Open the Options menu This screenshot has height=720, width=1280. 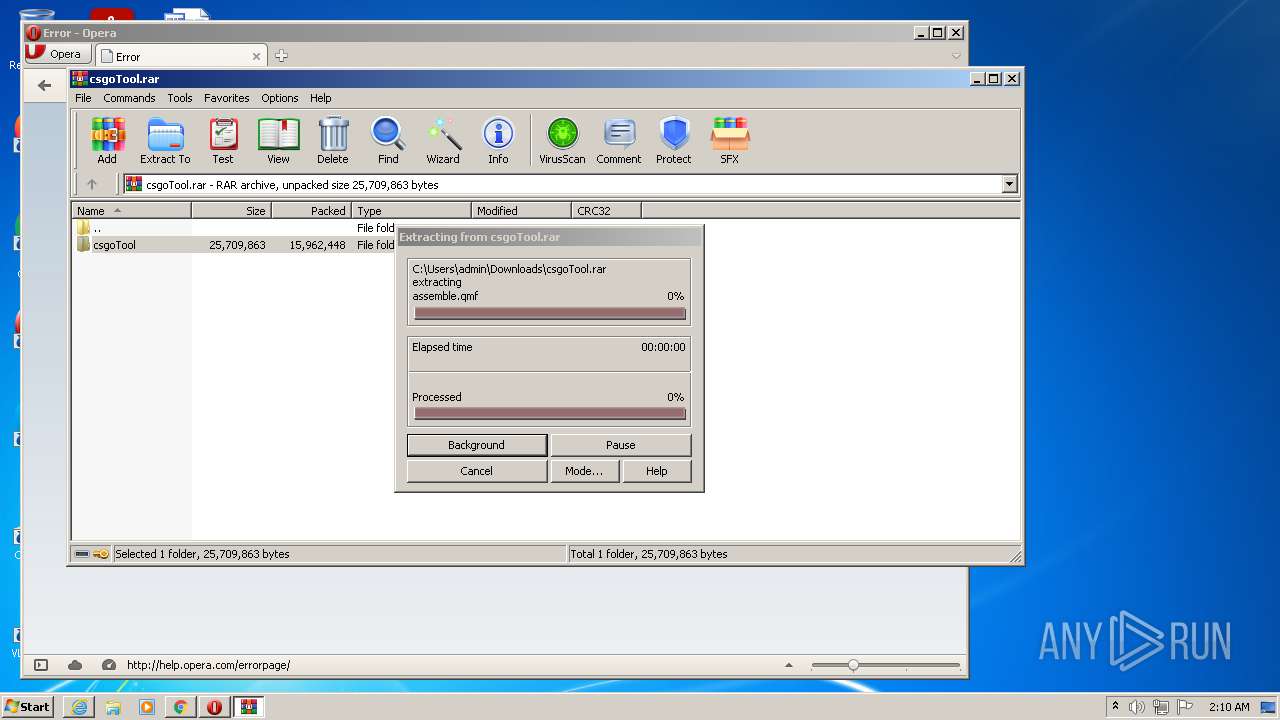(280, 98)
